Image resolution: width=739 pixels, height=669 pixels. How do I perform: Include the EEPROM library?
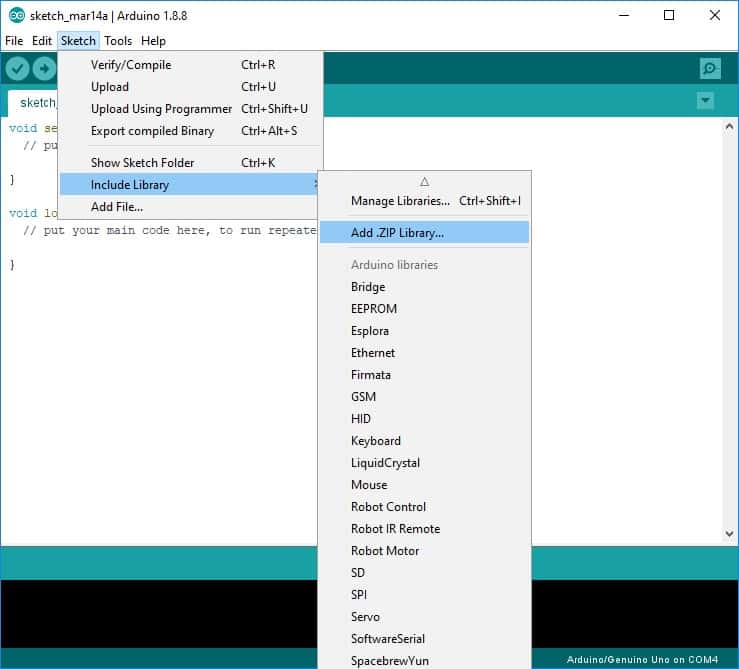[424, 309]
